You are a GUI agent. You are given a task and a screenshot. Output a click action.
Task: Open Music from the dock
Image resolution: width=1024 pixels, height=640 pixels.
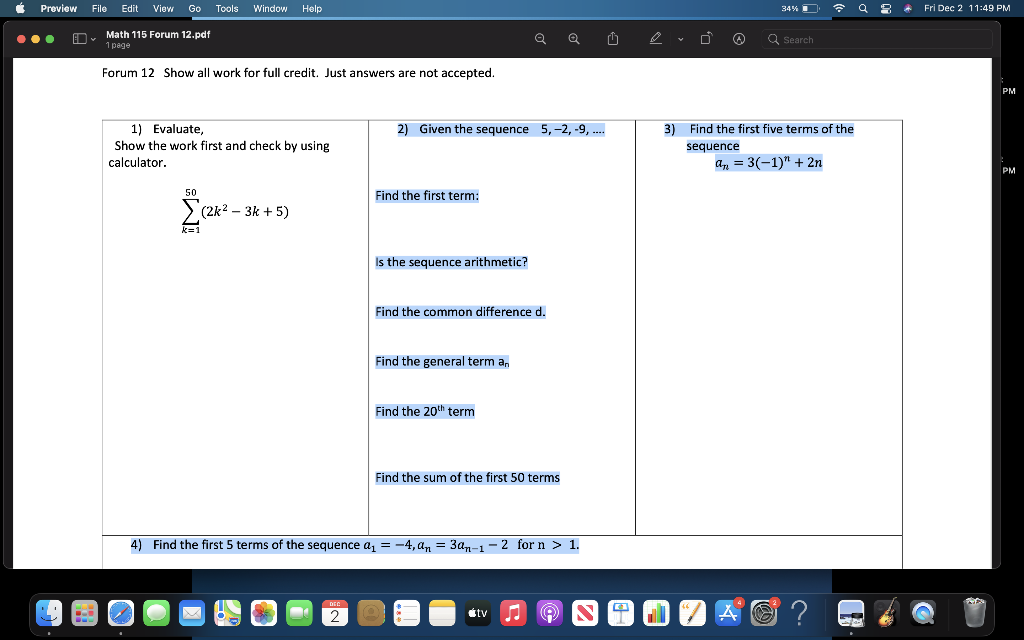click(513, 613)
